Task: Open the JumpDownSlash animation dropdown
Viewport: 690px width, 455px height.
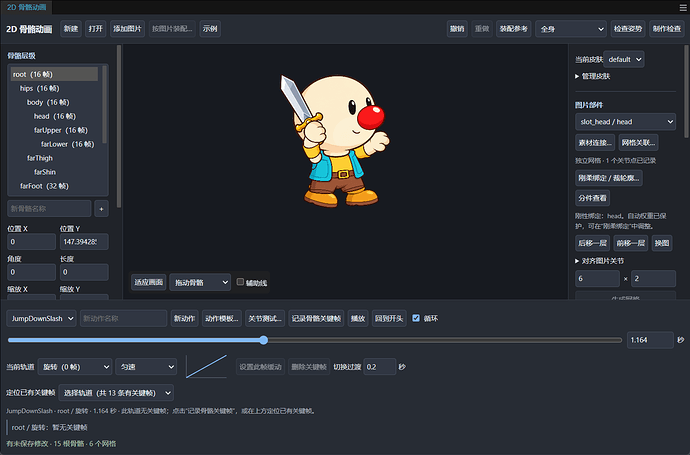Action: [x=41, y=318]
